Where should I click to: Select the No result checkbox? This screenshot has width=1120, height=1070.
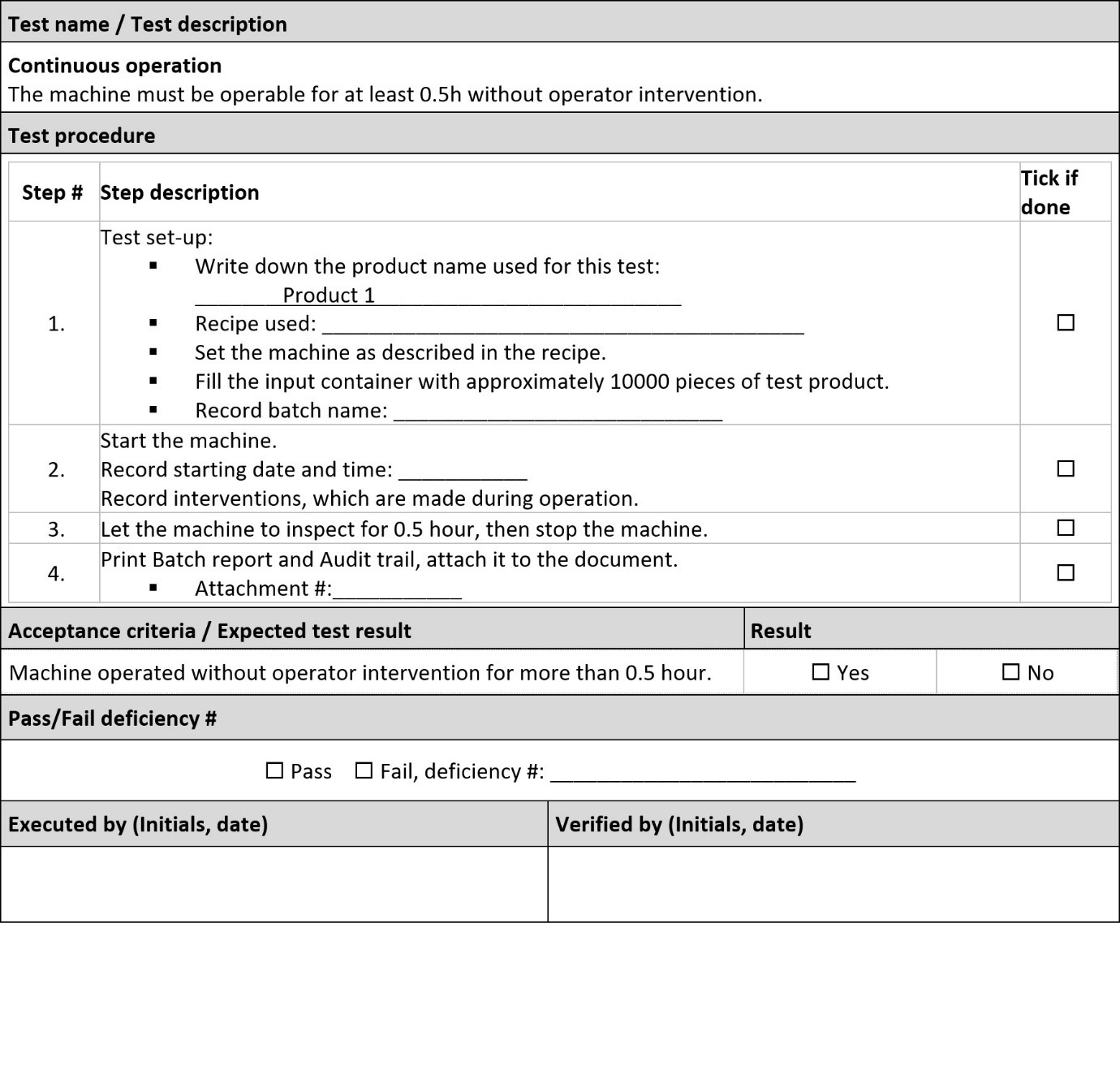pos(1010,672)
